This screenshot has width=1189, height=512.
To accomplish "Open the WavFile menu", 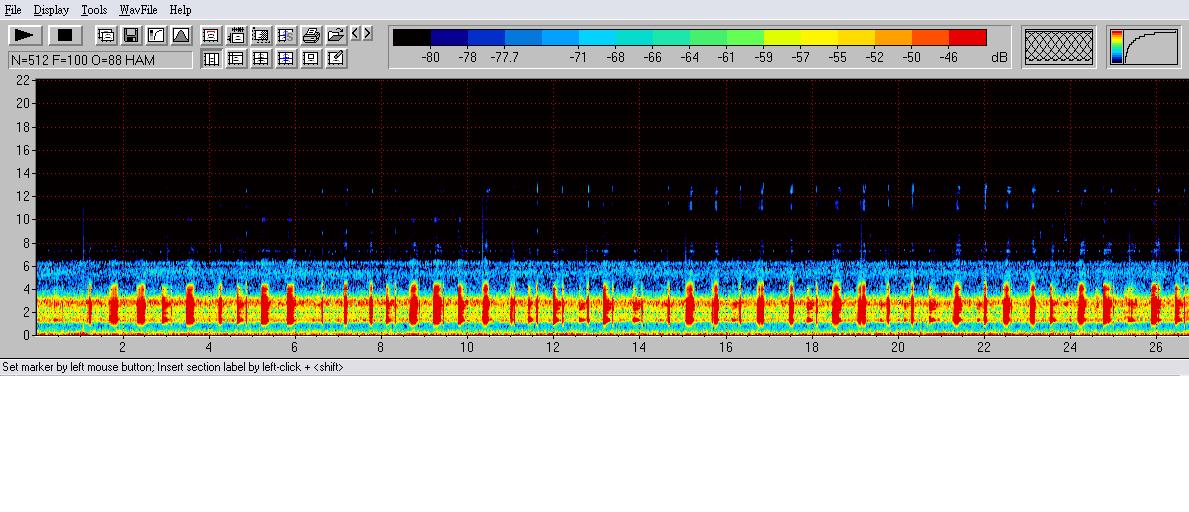I will pos(138,10).
